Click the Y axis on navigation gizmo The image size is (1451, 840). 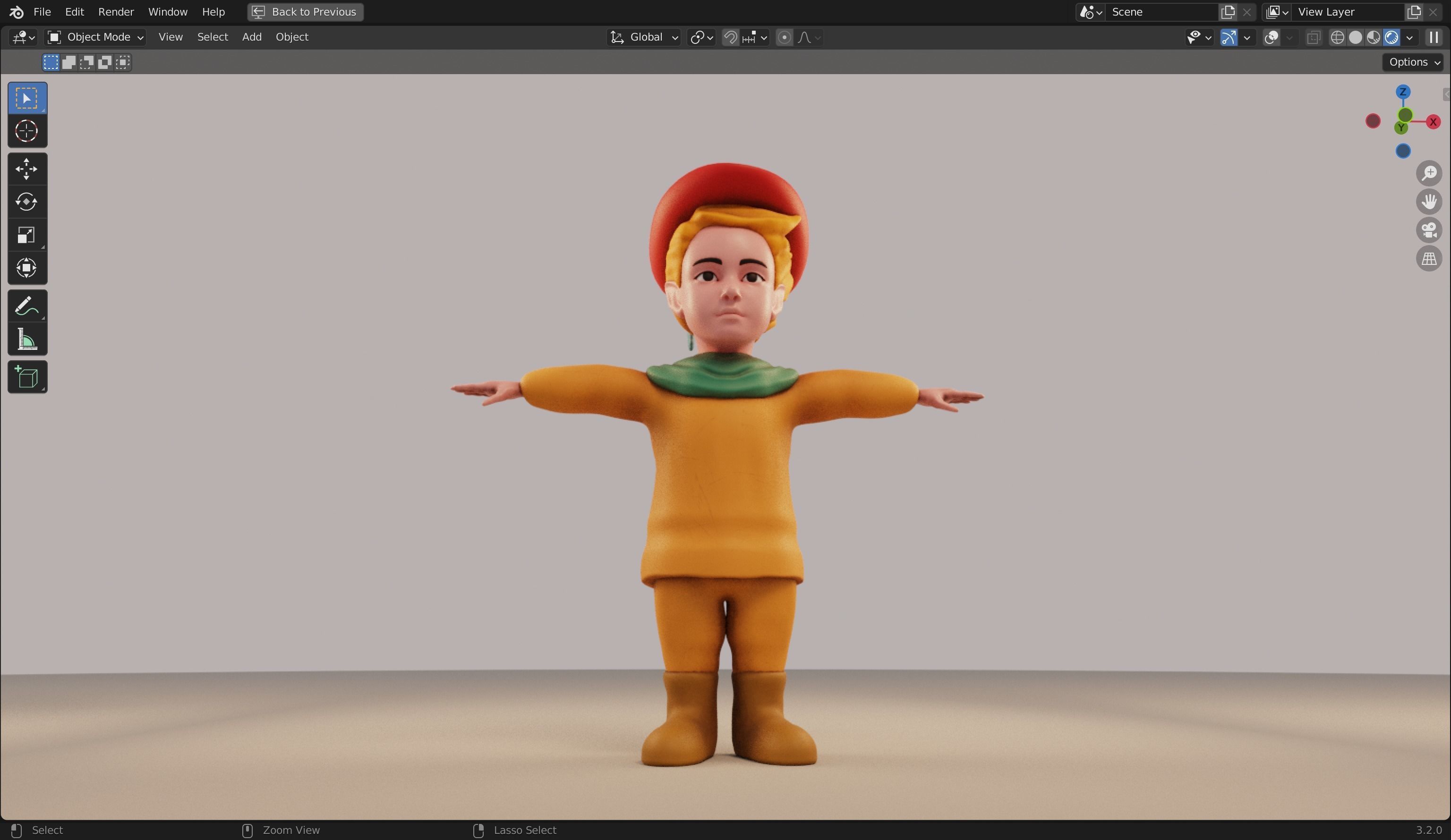pos(1401,128)
